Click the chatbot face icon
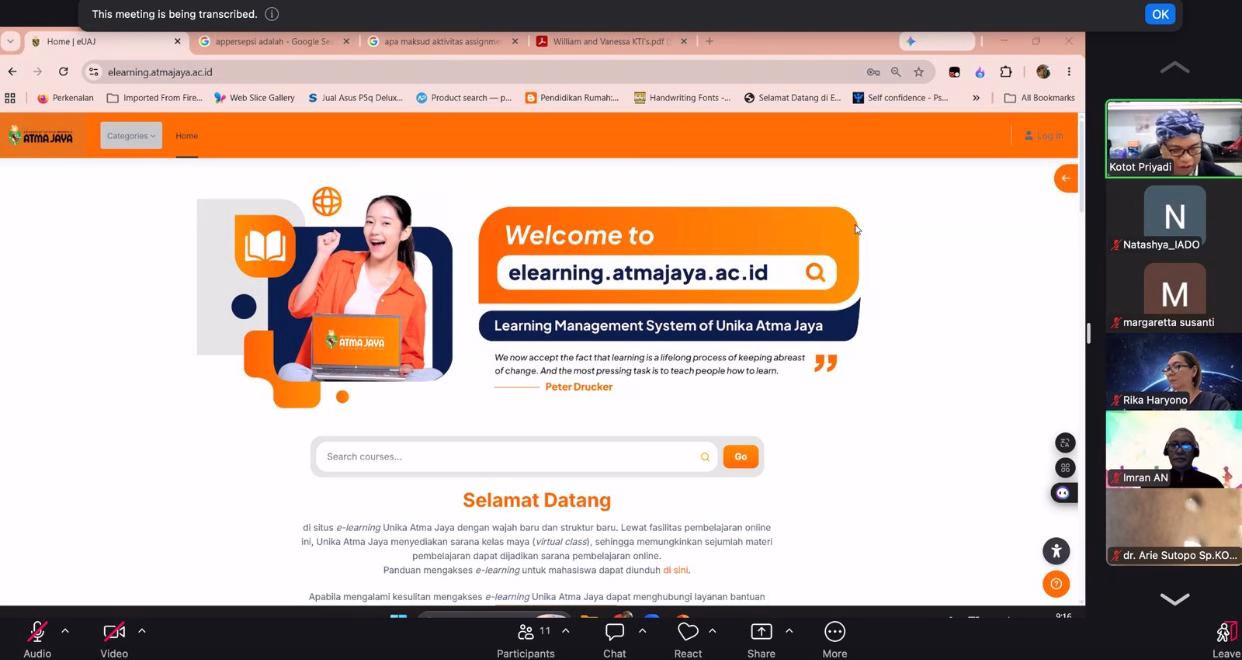The image size is (1242, 660). coord(1063,493)
